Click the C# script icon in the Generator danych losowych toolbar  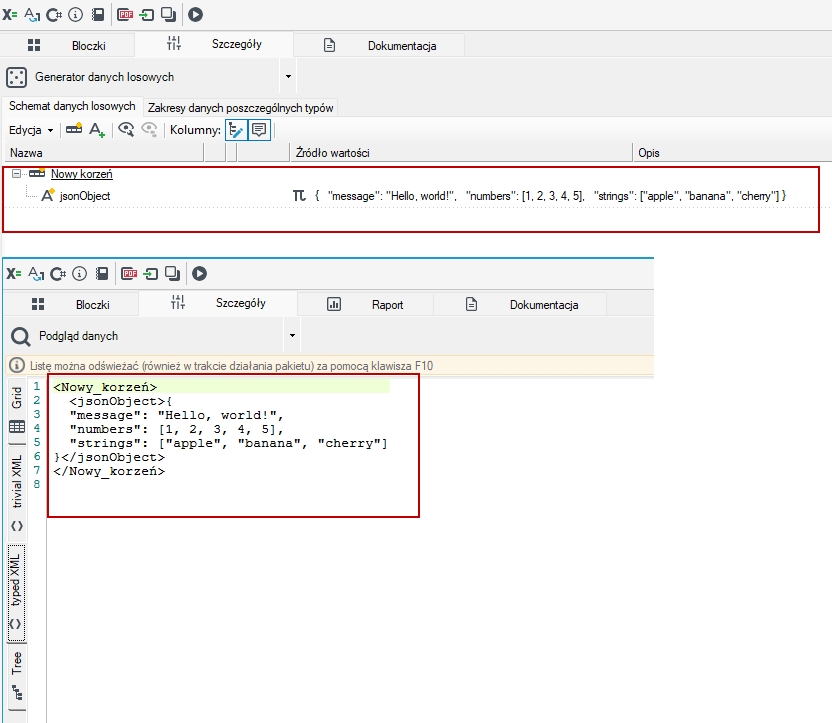[54, 14]
